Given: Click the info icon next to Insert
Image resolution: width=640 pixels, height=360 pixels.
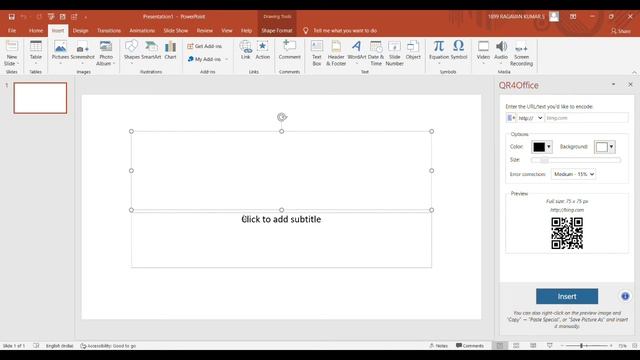Looking at the screenshot, I should [x=625, y=296].
